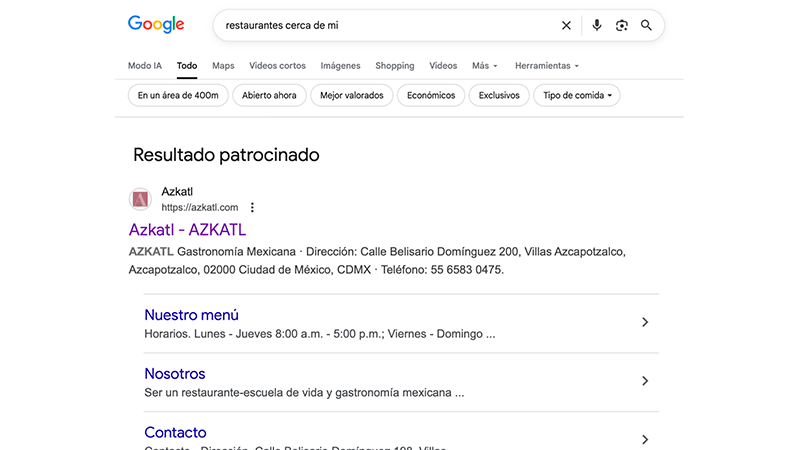The height and width of the screenshot is (450, 800).
Task: Open the Azkatl - AZKATL result link
Action: pyautogui.click(x=187, y=230)
